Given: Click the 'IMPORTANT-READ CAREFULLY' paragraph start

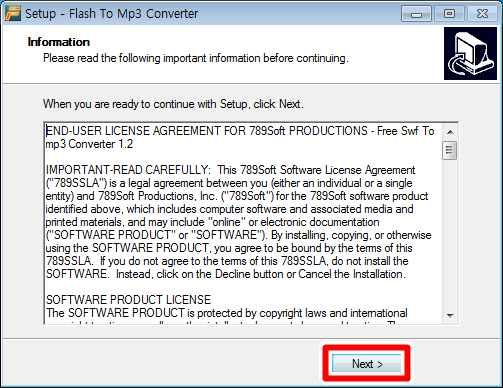Looking at the screenshot, I should pyautogui.click(x=128, y=170).
